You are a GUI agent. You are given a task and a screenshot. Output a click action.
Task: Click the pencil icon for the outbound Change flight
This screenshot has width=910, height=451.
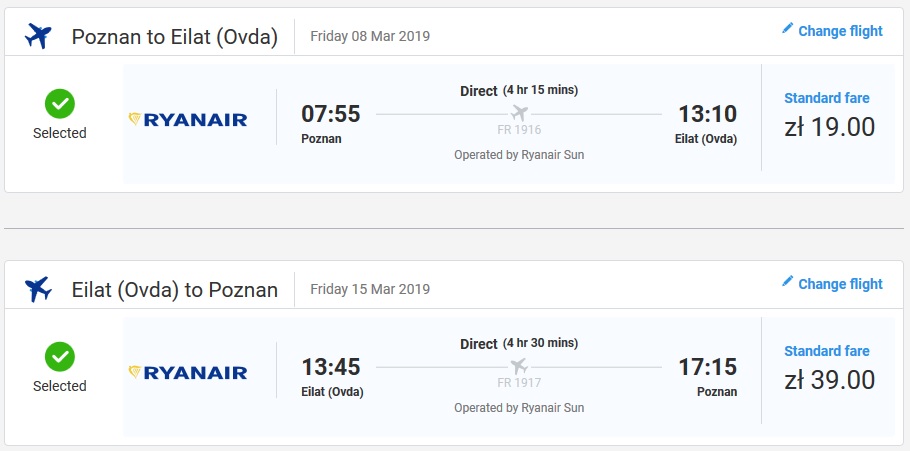point(787,28)
